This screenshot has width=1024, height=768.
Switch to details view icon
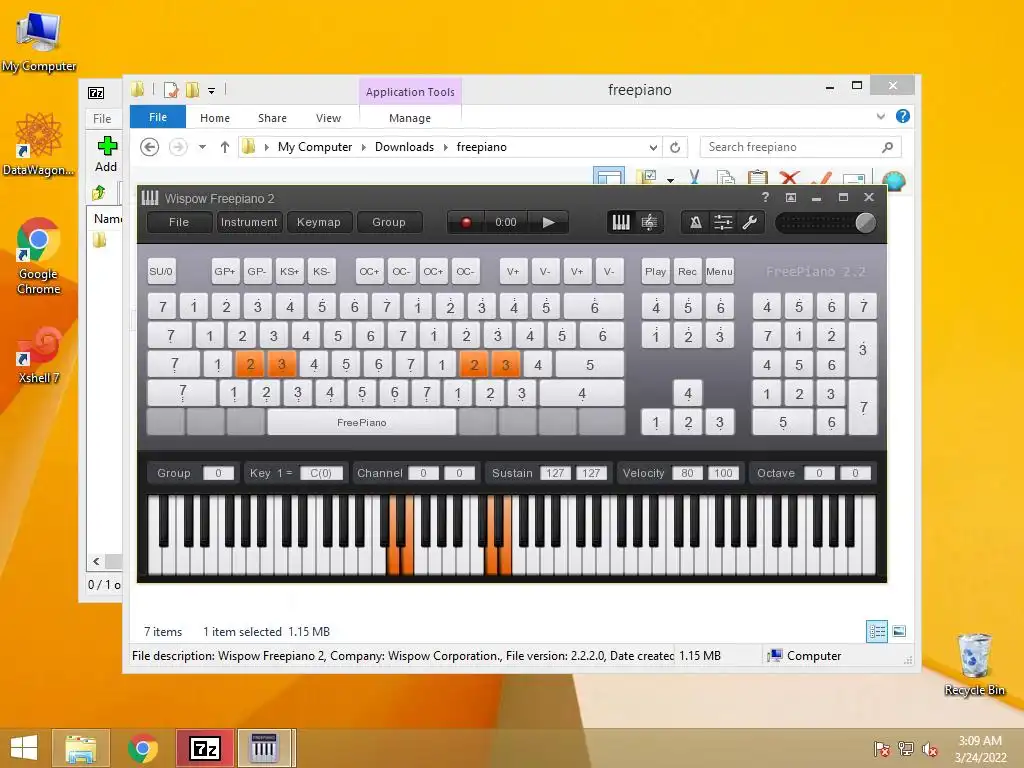pos(876,631)
